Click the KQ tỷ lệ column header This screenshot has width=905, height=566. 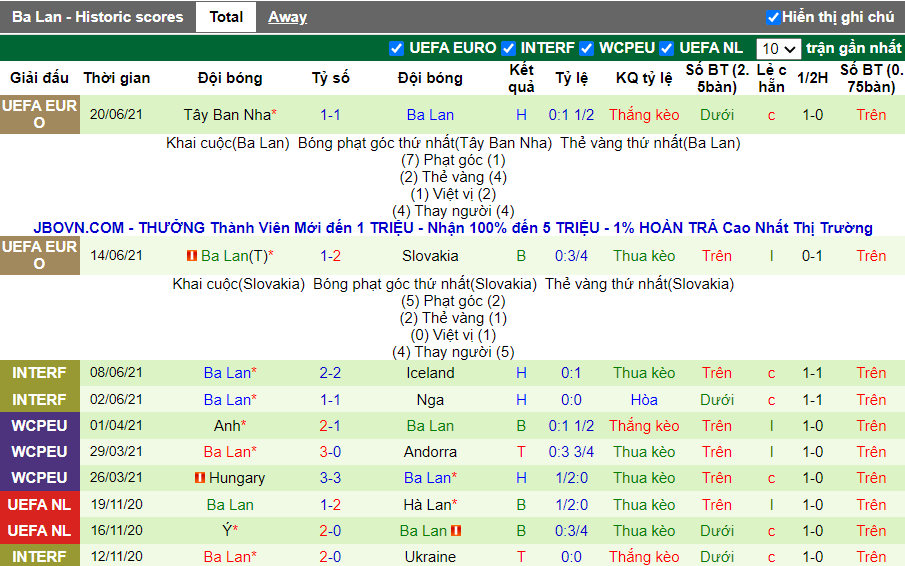pyautogui.click(x=644, y=78)
